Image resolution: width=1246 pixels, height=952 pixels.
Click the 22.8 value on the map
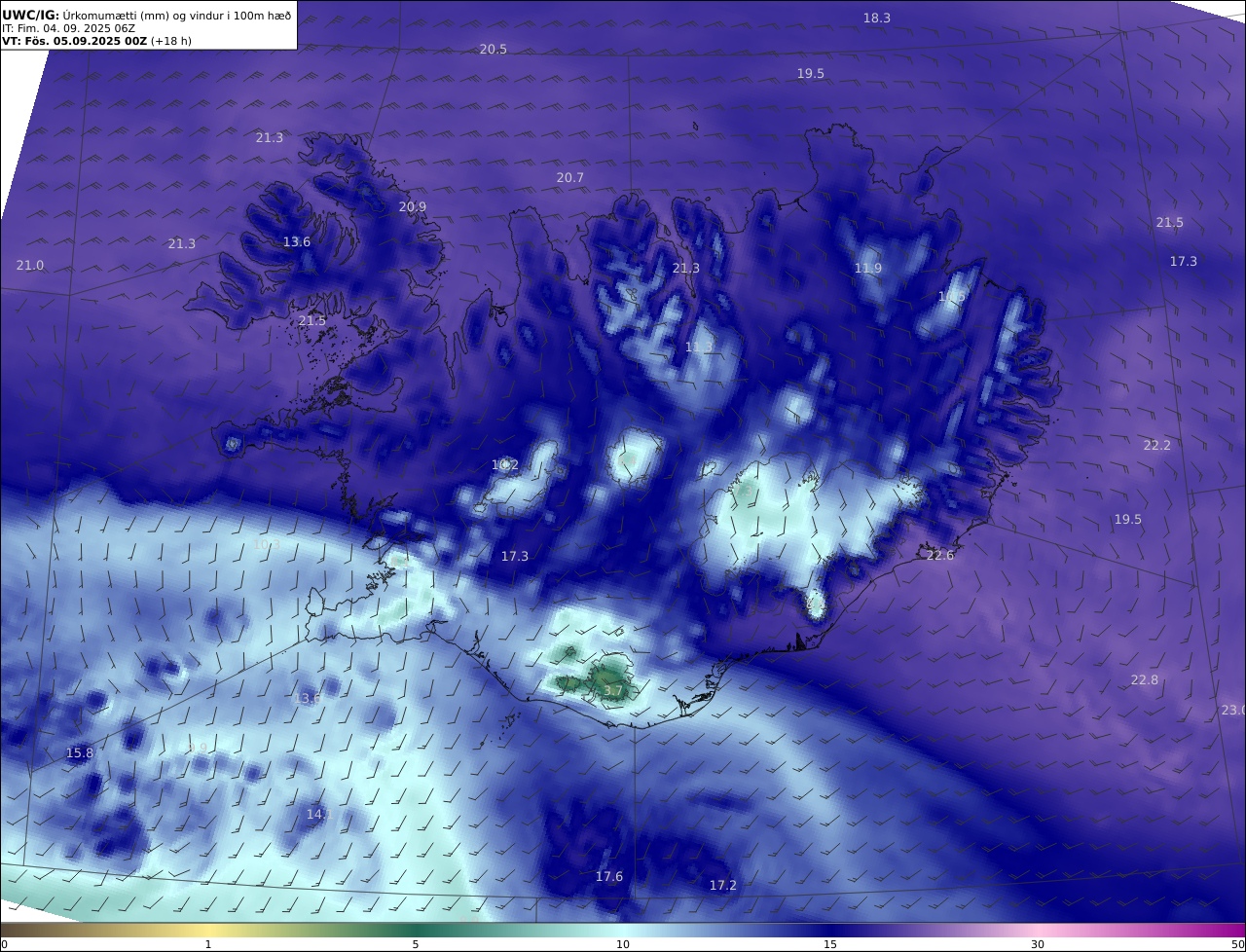(x=1145, y=679)
